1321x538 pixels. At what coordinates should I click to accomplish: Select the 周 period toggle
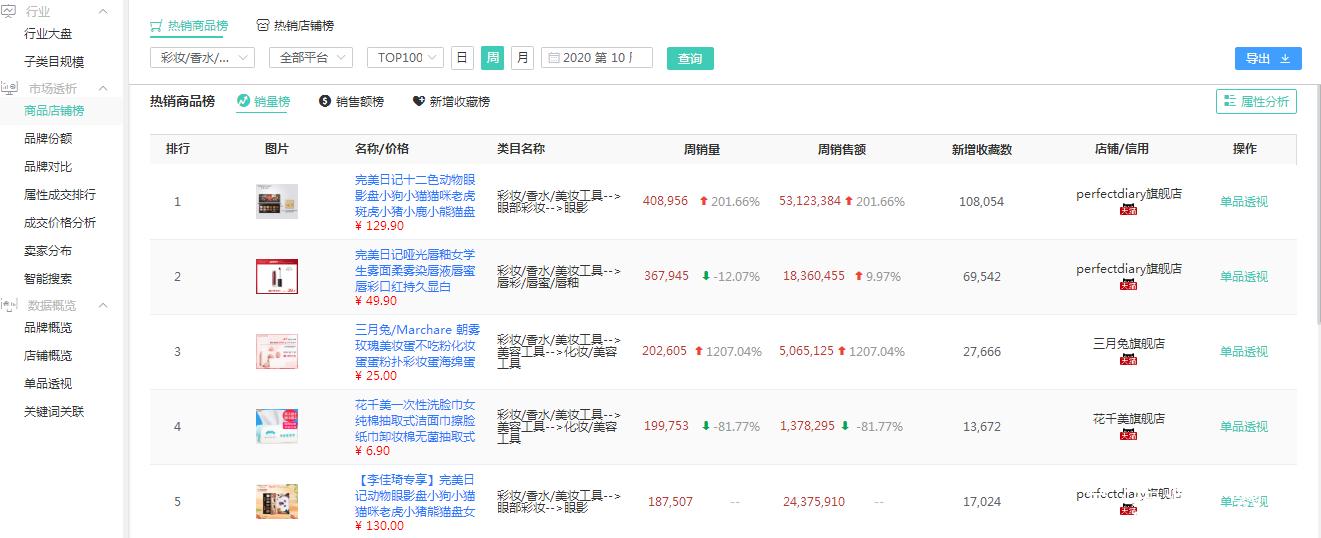492,58
